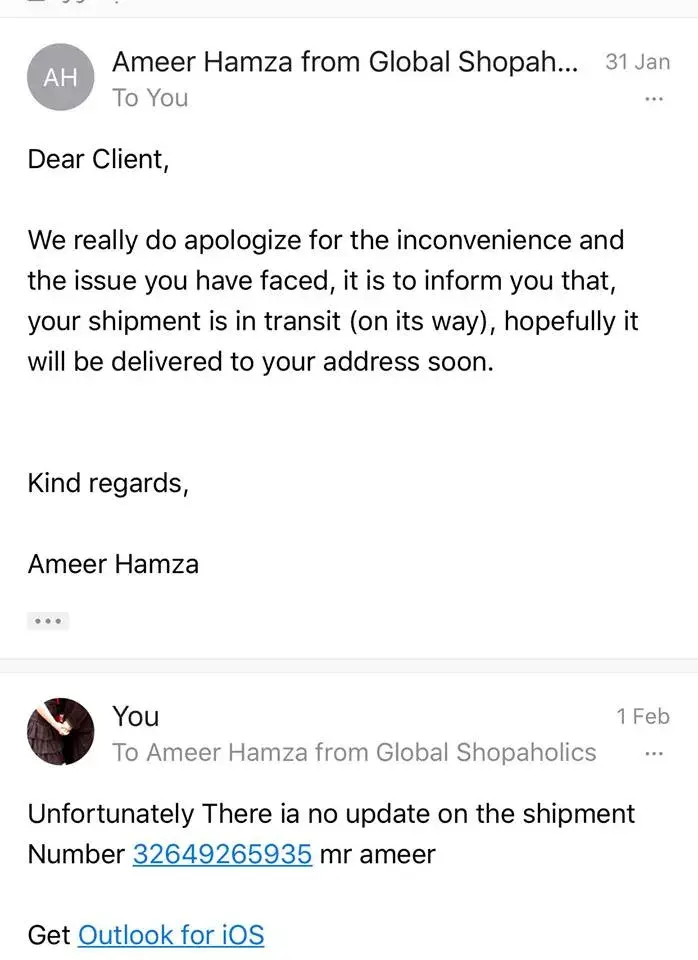Image resolution: width=698 pixels, height=960 pixels.
Task: Open more options for Ameer Hamza's email
Action: (654, 99)
